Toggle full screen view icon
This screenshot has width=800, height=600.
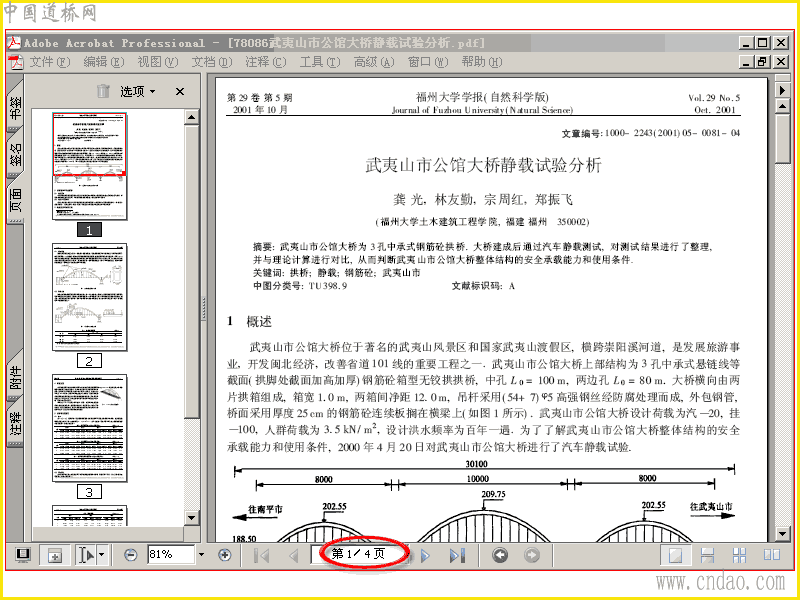(22, 555)
